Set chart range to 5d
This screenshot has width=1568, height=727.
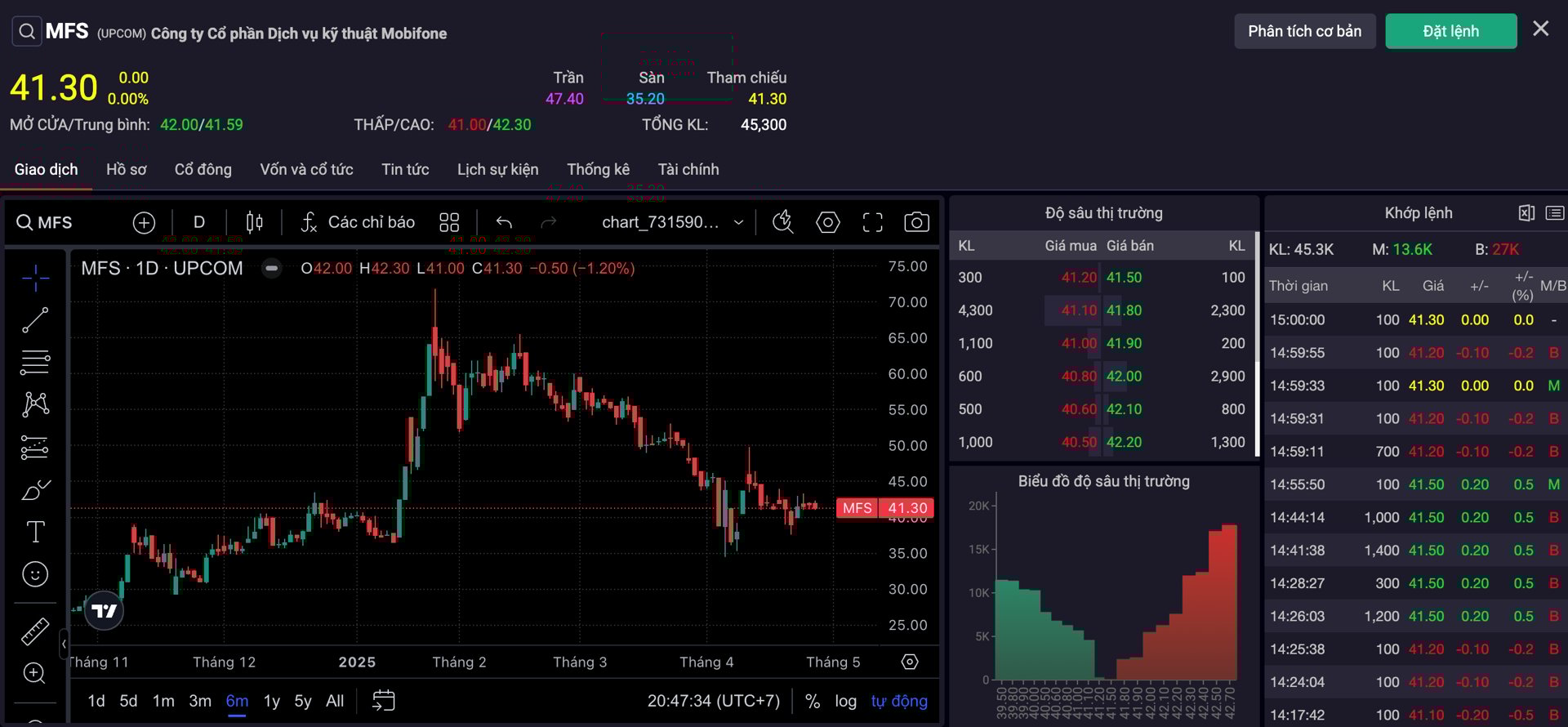click(x=128, y=701)
